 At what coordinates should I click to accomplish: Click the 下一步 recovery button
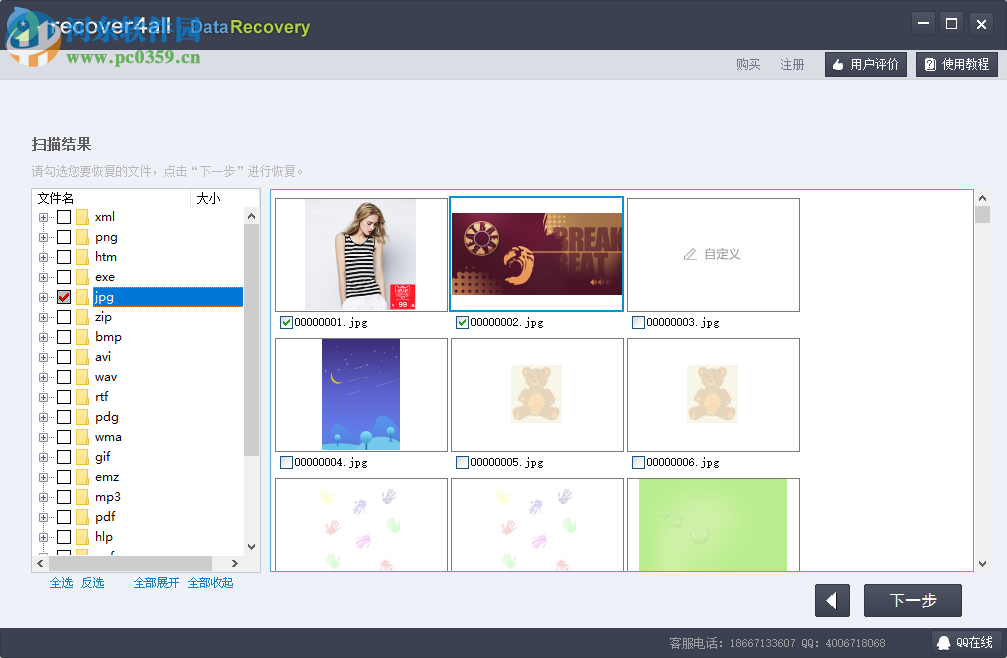pyautogui.click(x=911, y=600)
